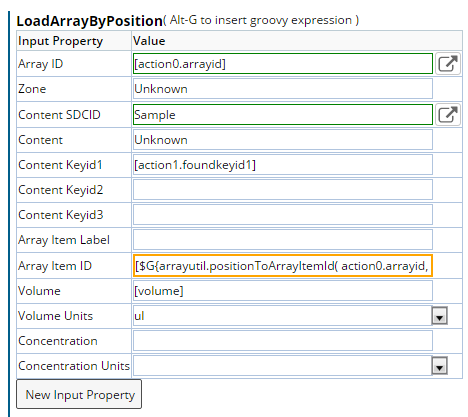Select the Array Item ID groovy expression field
This screenshot has width=468, height=417.
coord(283,266)
